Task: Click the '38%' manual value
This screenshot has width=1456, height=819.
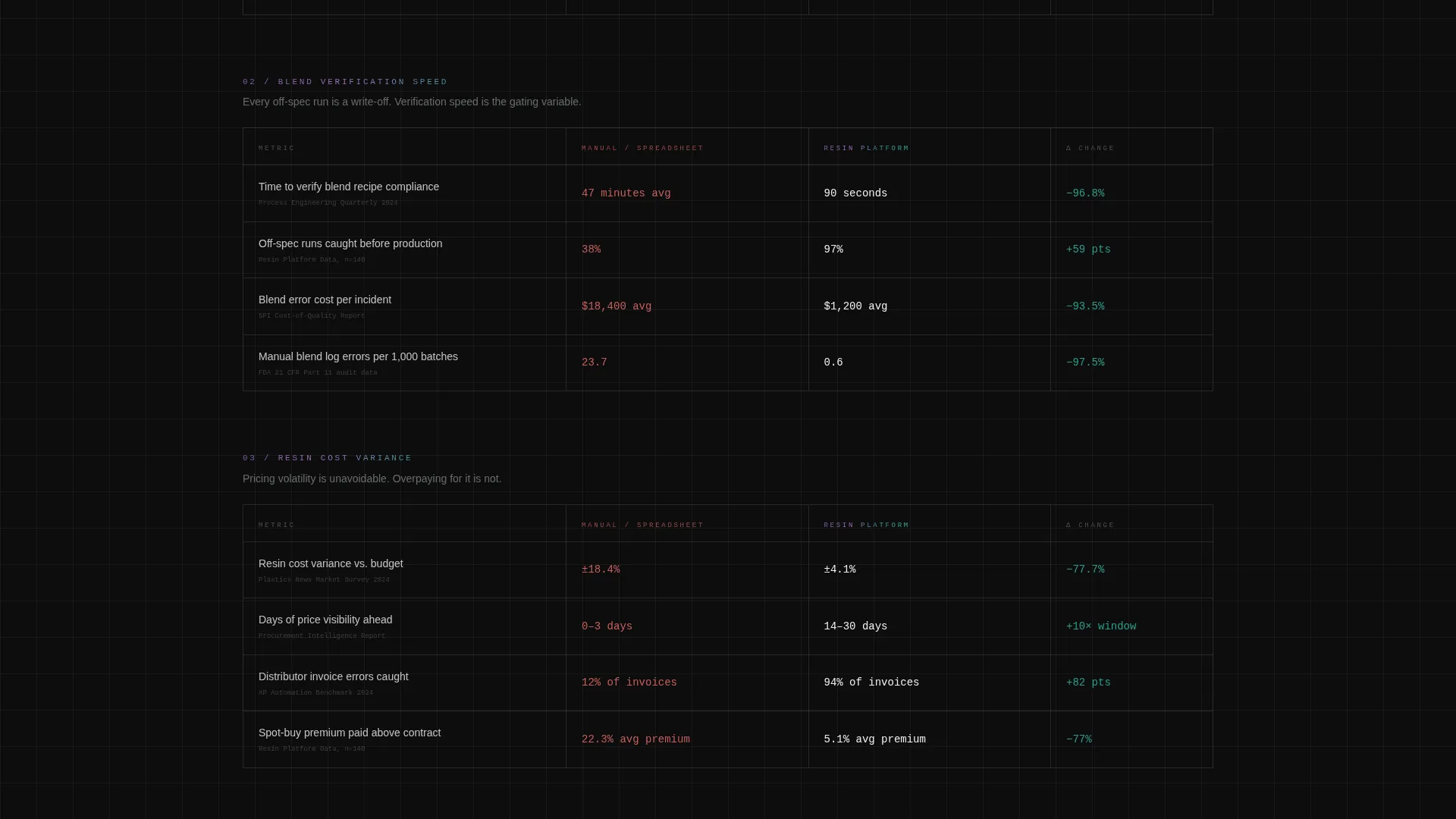Action: point(591,249)
